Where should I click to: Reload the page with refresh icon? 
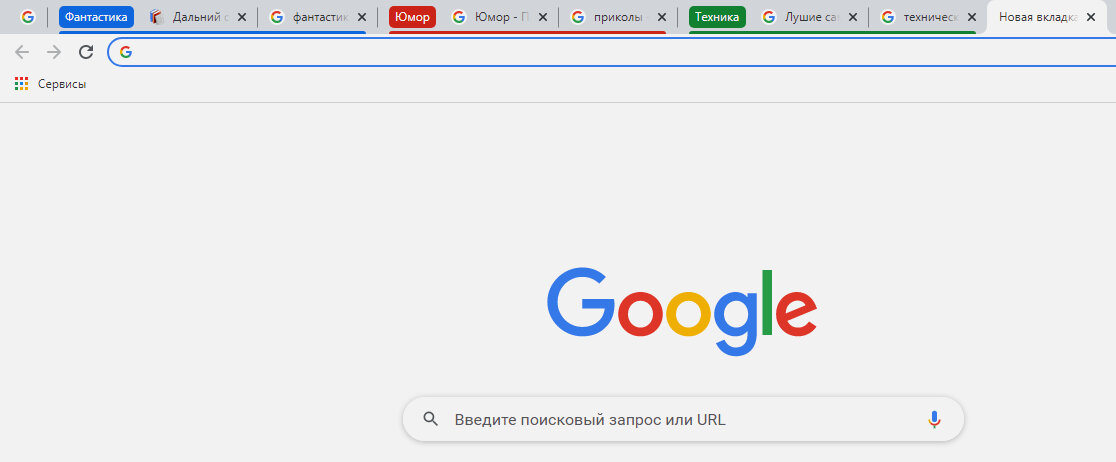(86, 51)
